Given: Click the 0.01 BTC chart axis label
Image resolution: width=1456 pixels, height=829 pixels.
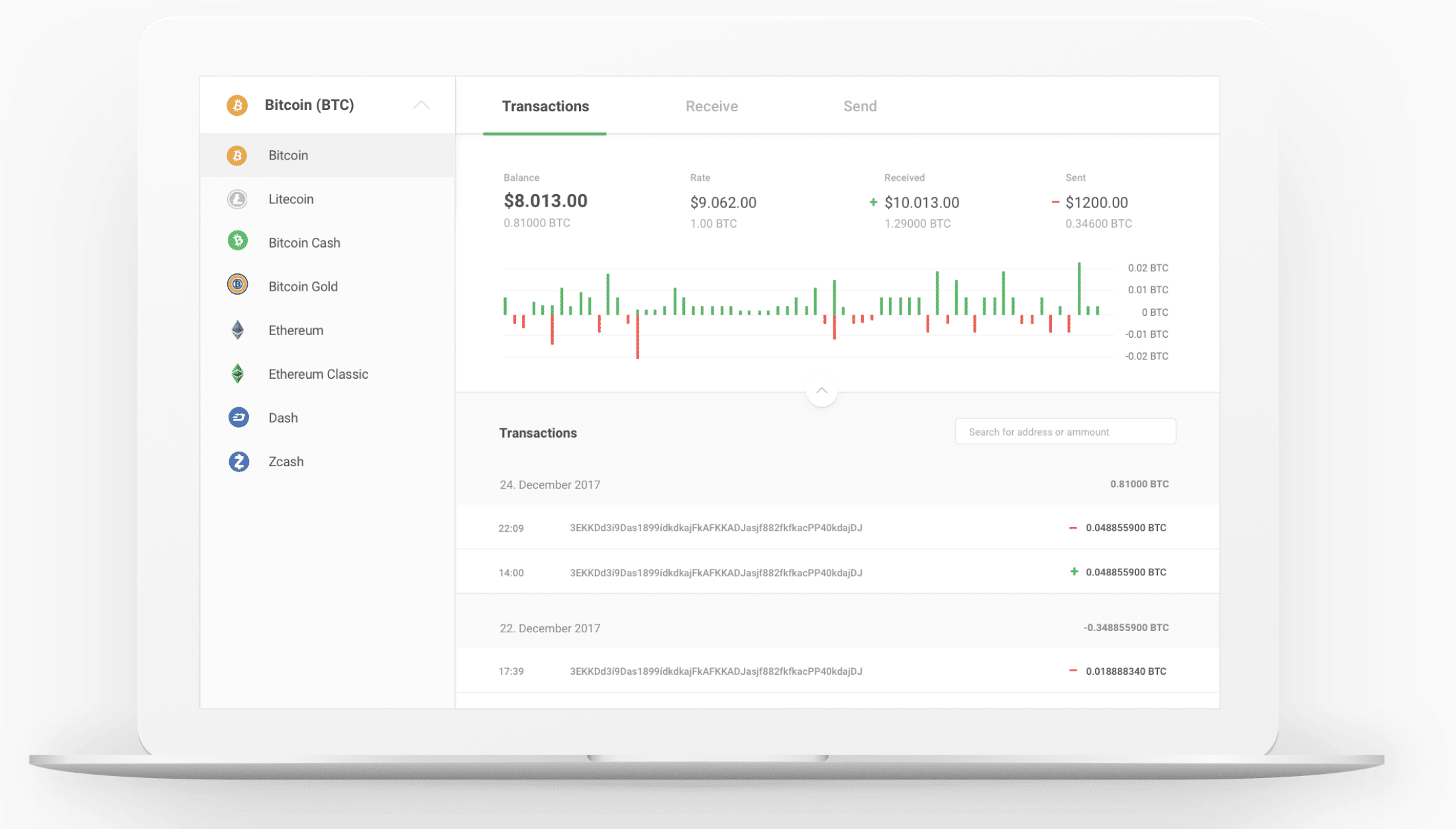Looking at the screenshot, I should click(1148, 289).
